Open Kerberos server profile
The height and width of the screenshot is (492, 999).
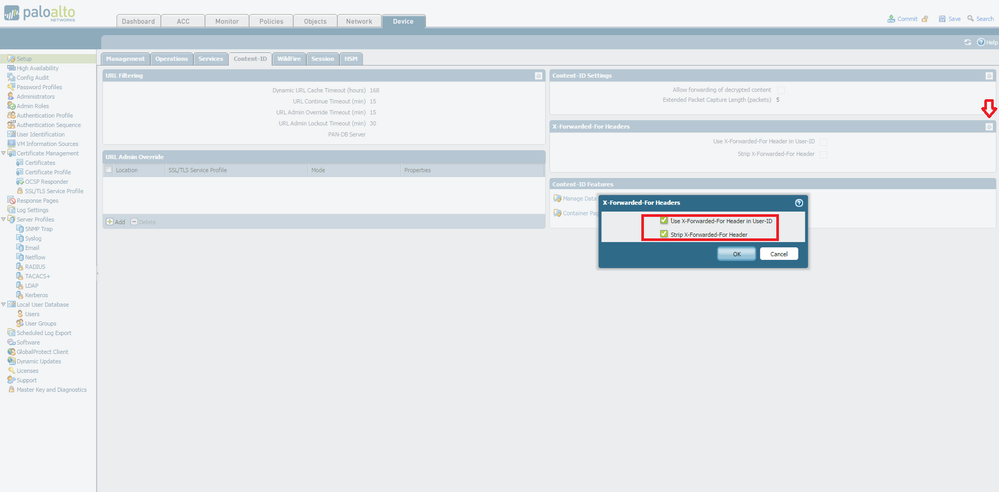pyautogui.click(x=36, y=295)
